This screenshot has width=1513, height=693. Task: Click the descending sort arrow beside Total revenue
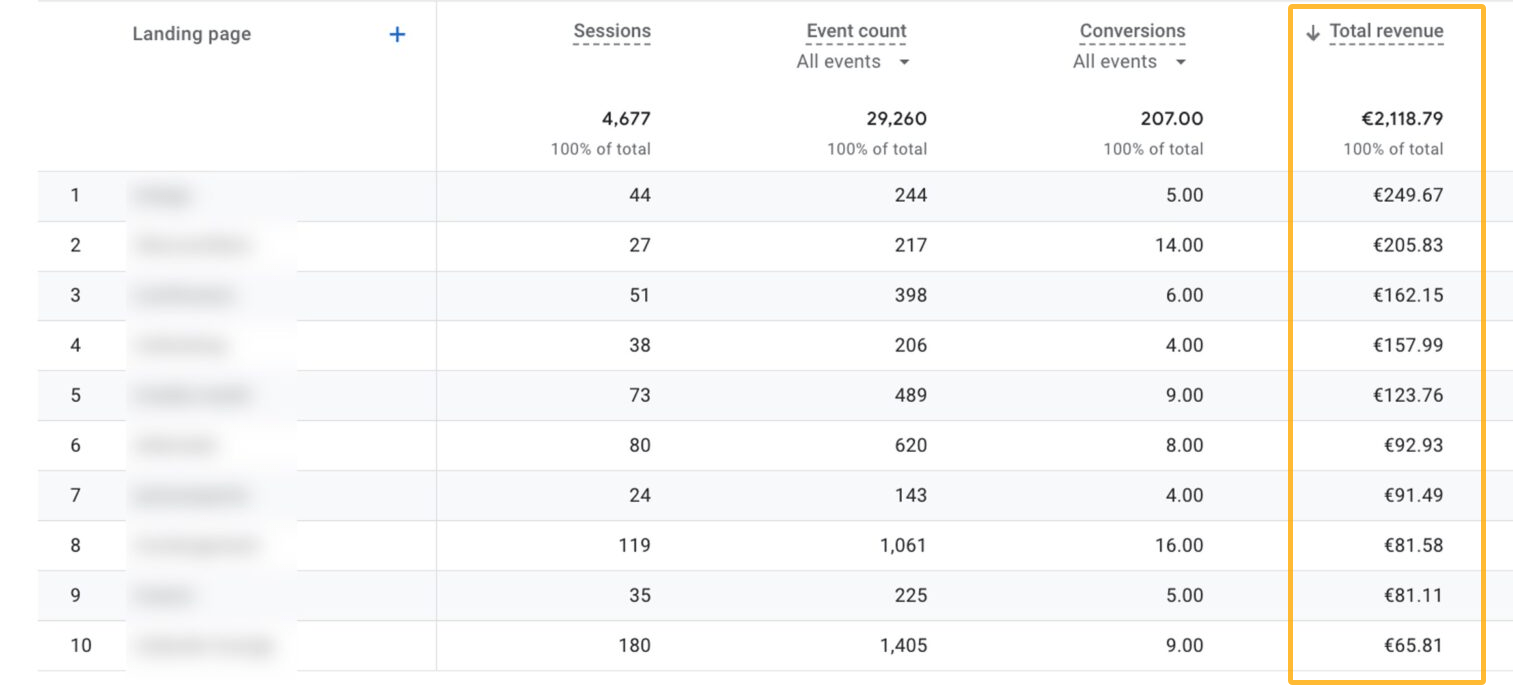pyautogui.click(x=1312, y=31)
